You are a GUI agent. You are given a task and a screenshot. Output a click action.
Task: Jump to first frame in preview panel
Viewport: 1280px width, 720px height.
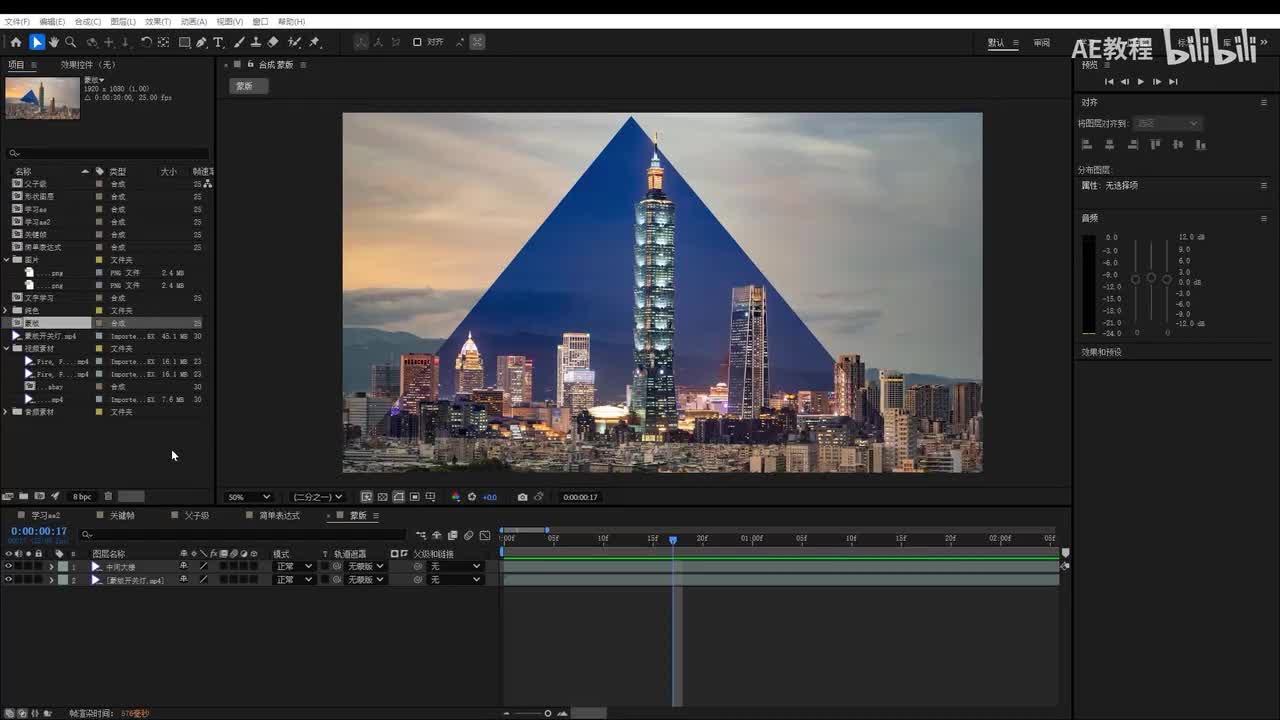click(1109, 82)
